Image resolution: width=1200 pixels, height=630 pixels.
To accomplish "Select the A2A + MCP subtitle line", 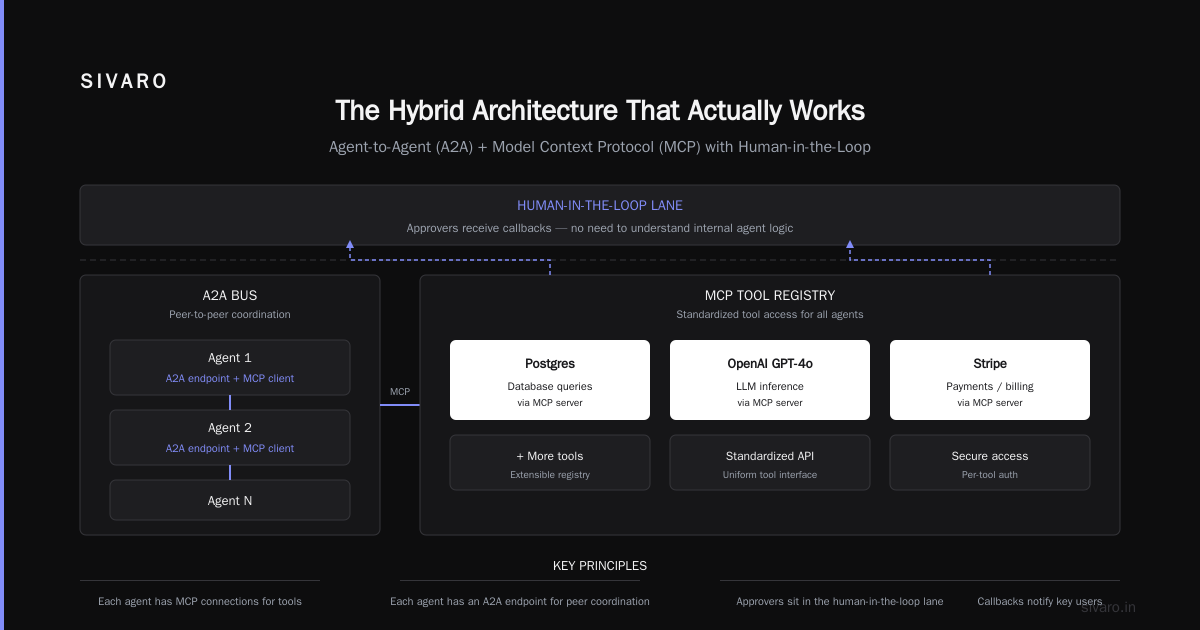I will 600,147.
